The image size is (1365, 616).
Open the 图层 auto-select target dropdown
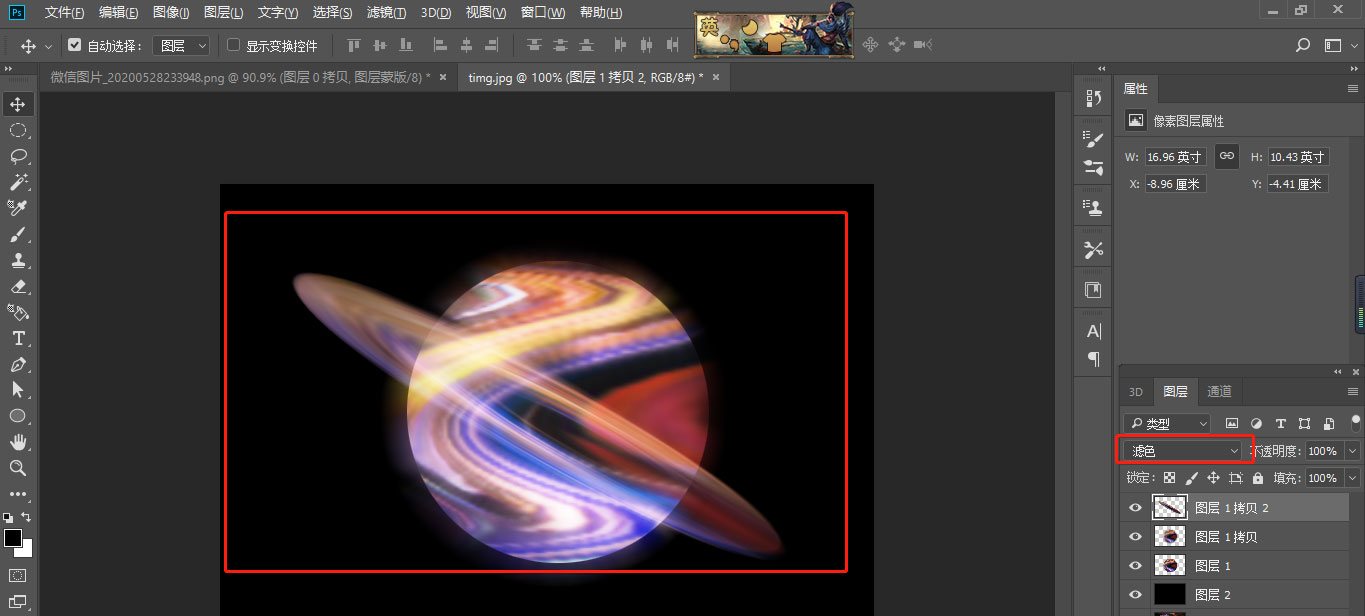(x=181, y=45)
